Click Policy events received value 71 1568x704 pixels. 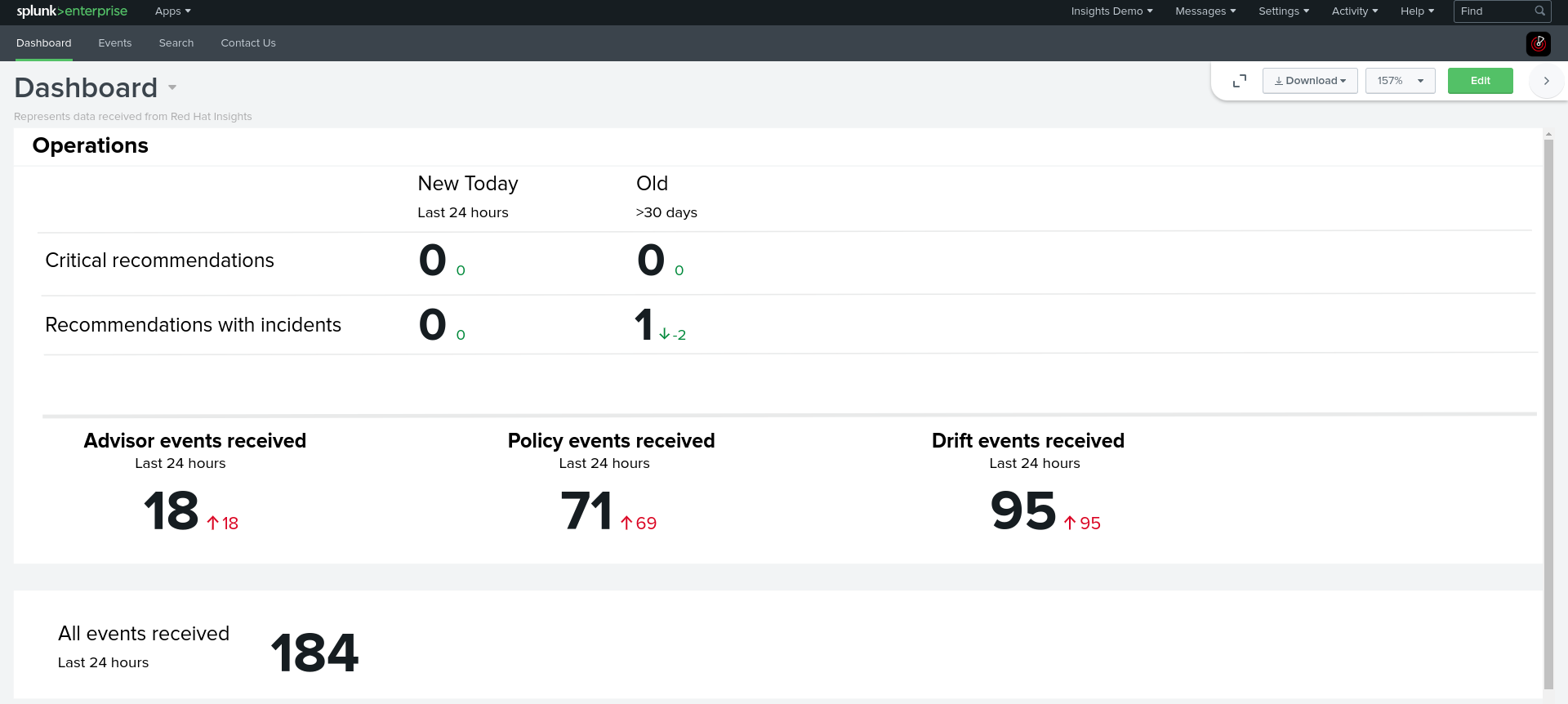pos(586,511)
